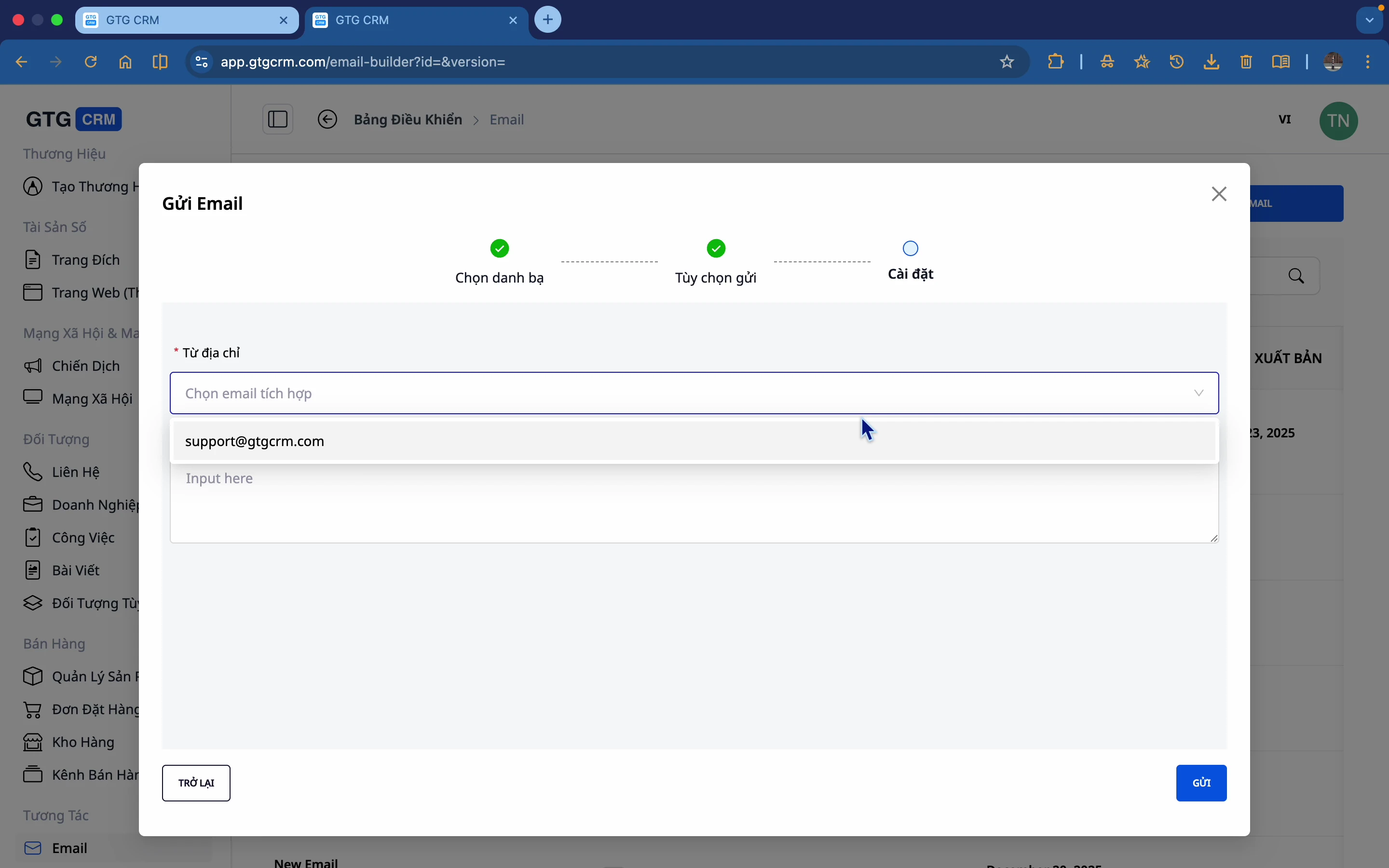
Task: Close the Gửi Email dialog
Action: pos(1219,194)
